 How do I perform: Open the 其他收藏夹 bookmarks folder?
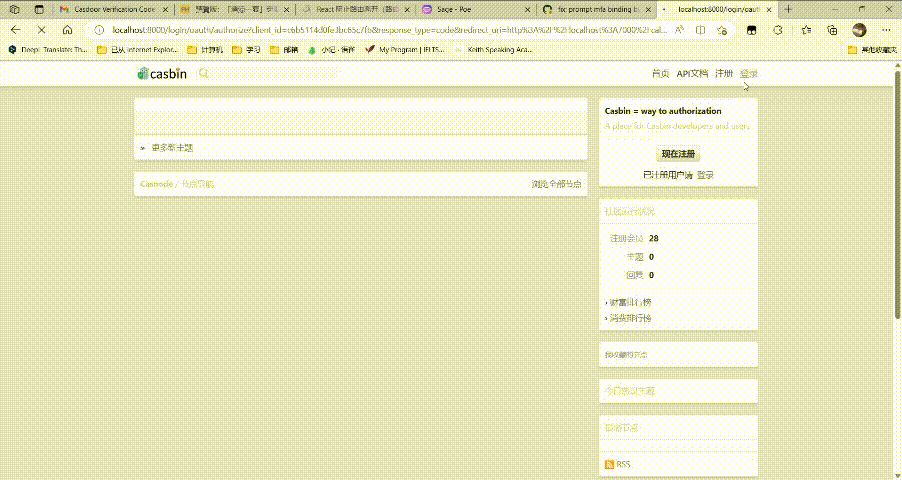[x=871, y=49]
